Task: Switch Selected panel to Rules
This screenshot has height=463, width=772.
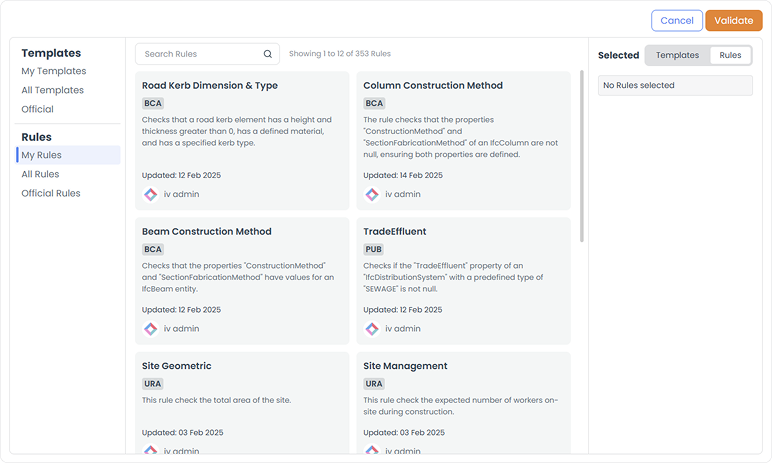Action: pyautogui.click(x=730, y=55)
